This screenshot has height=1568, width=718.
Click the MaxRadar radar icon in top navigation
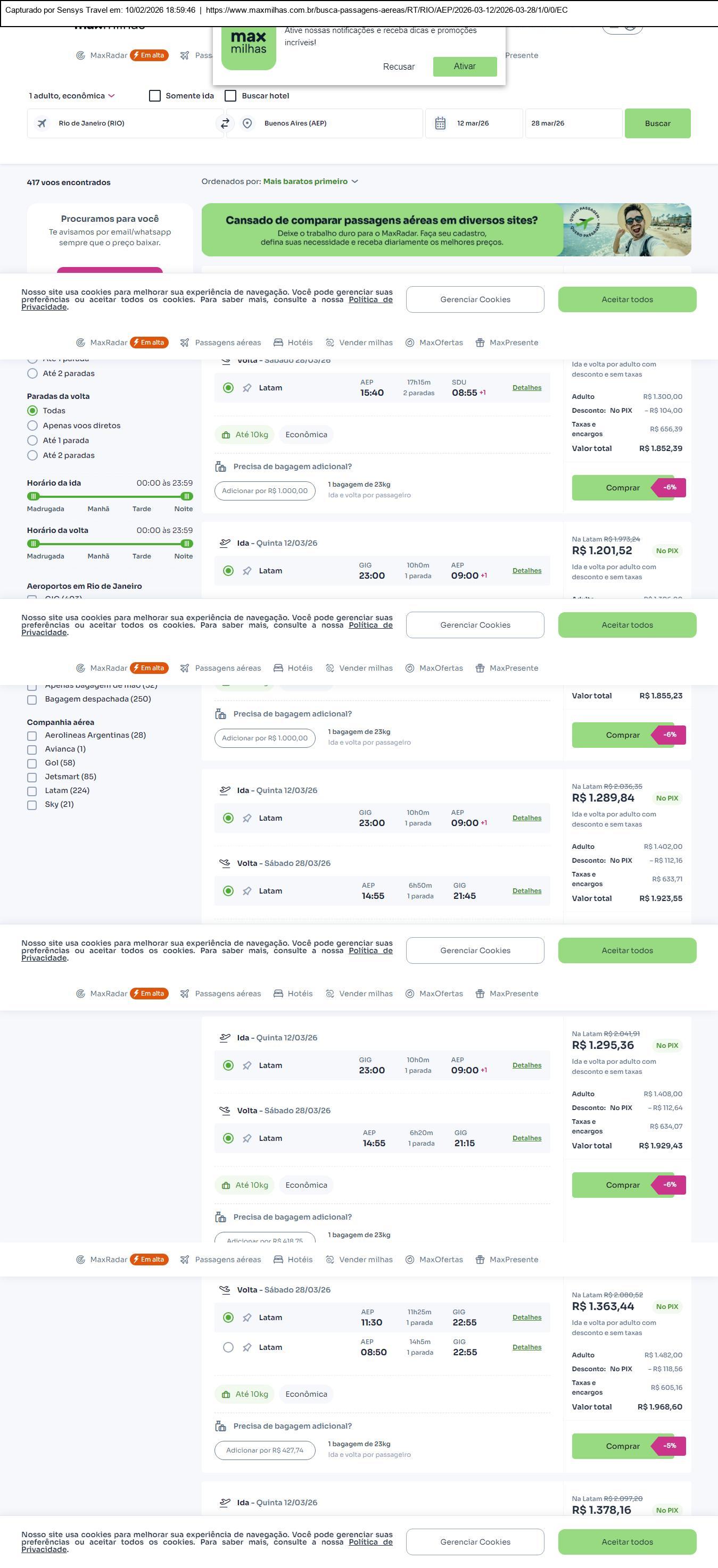[x=80, y=55]
